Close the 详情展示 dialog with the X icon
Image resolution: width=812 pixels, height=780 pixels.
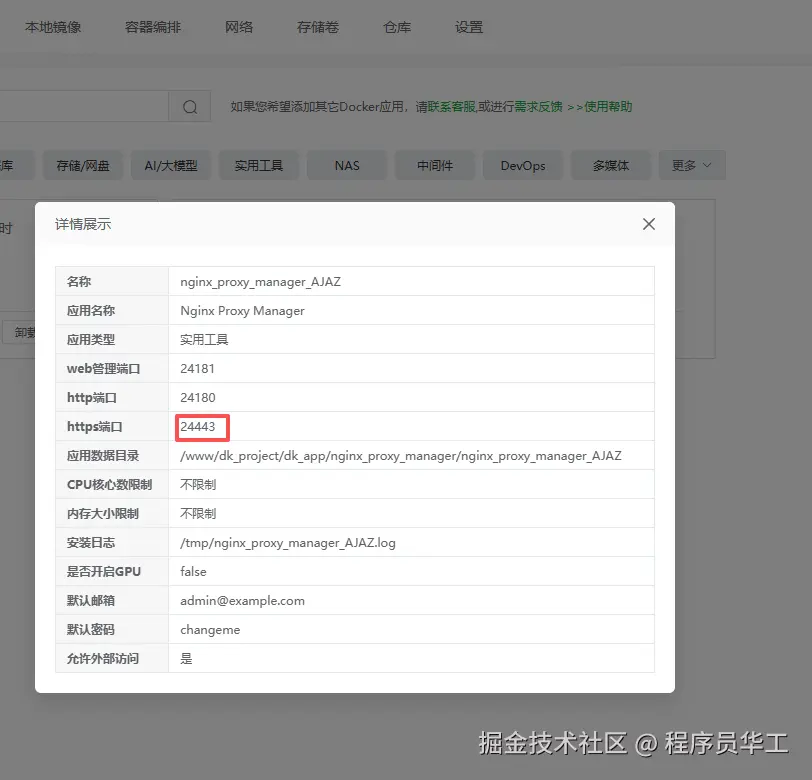[648, 224]
